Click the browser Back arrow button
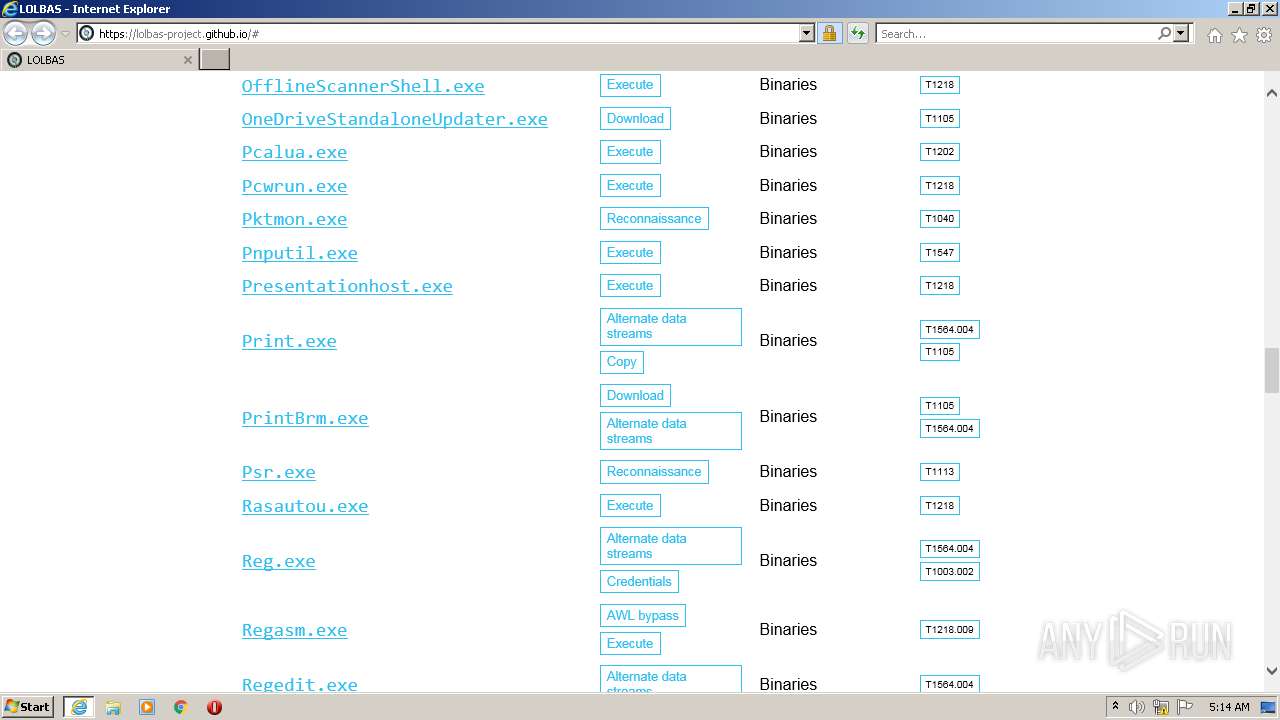Screen dimensions: 1280x720 [16, 34]
